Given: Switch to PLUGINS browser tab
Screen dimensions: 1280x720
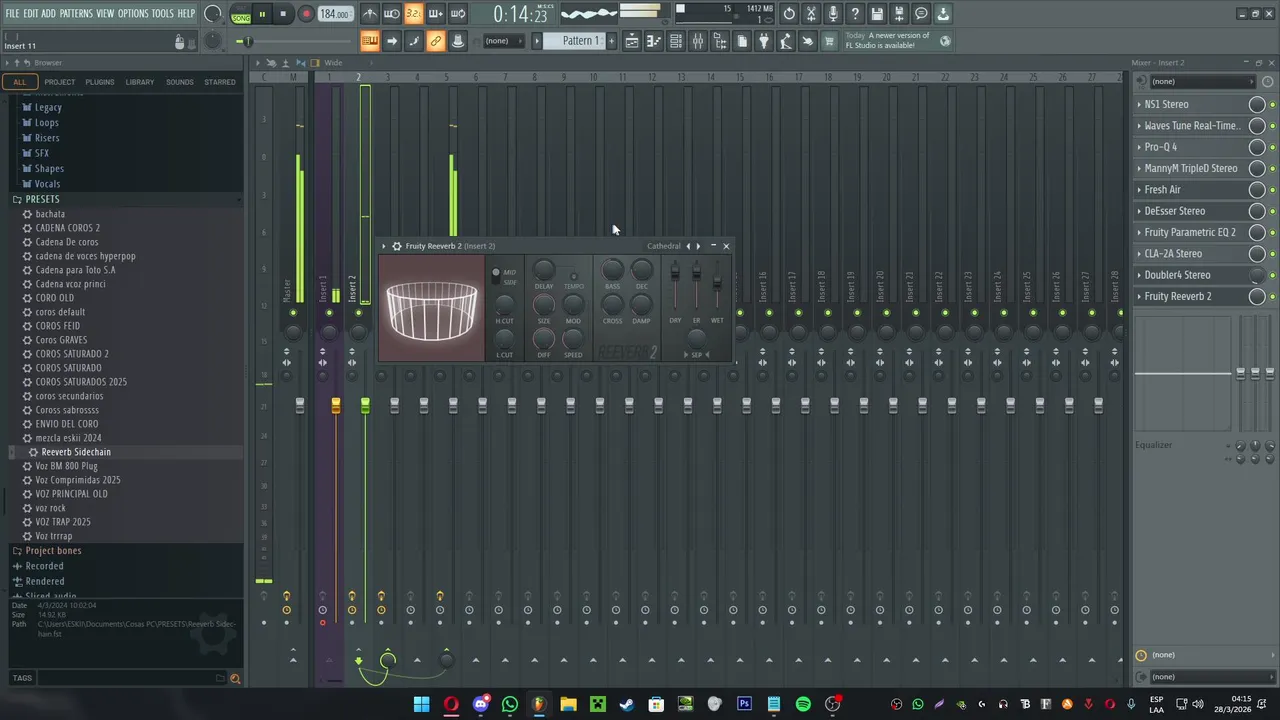Looking at the screenshot, I should pos(100,82).
